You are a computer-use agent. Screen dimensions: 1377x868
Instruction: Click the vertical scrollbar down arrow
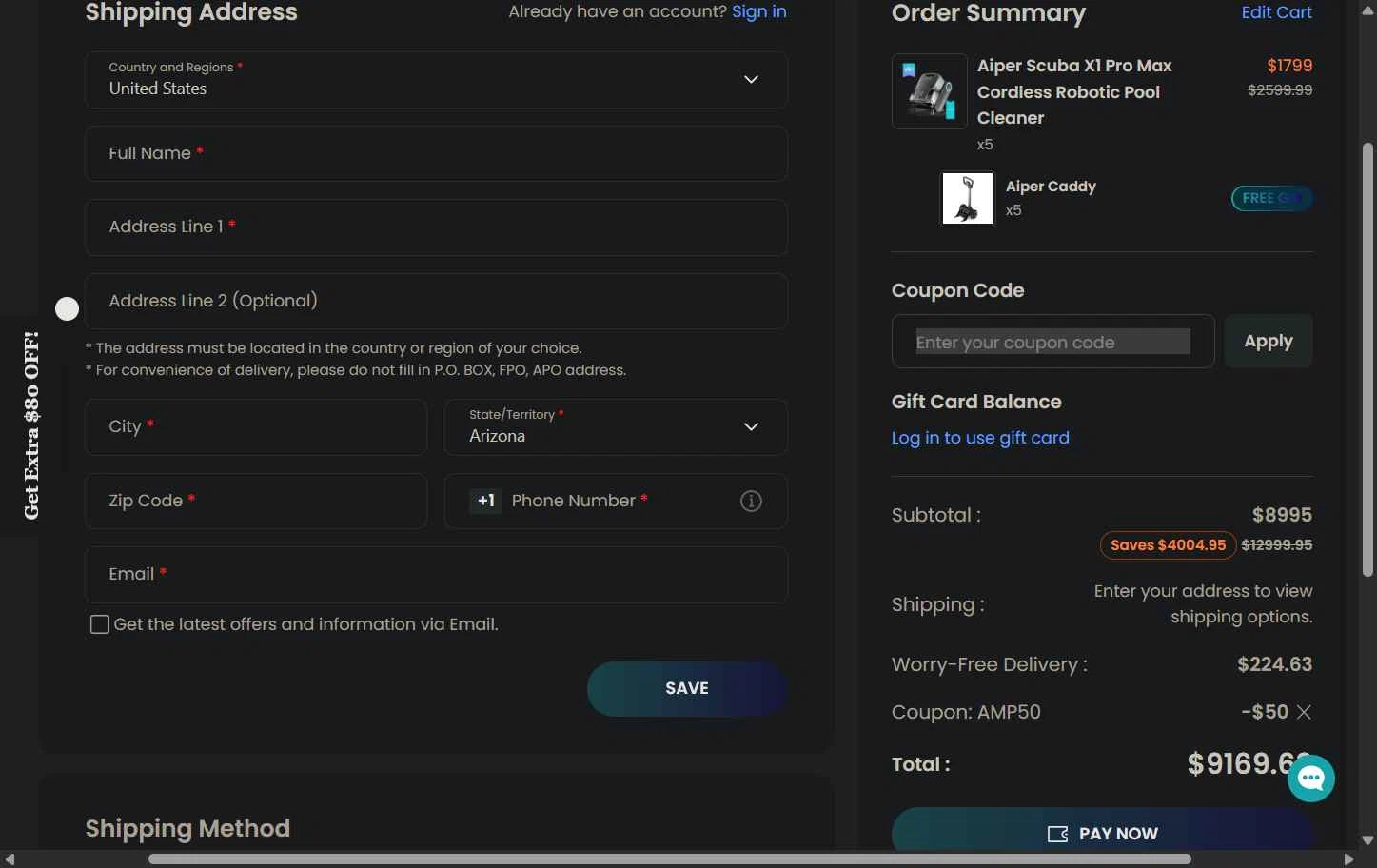point(1368,840)
